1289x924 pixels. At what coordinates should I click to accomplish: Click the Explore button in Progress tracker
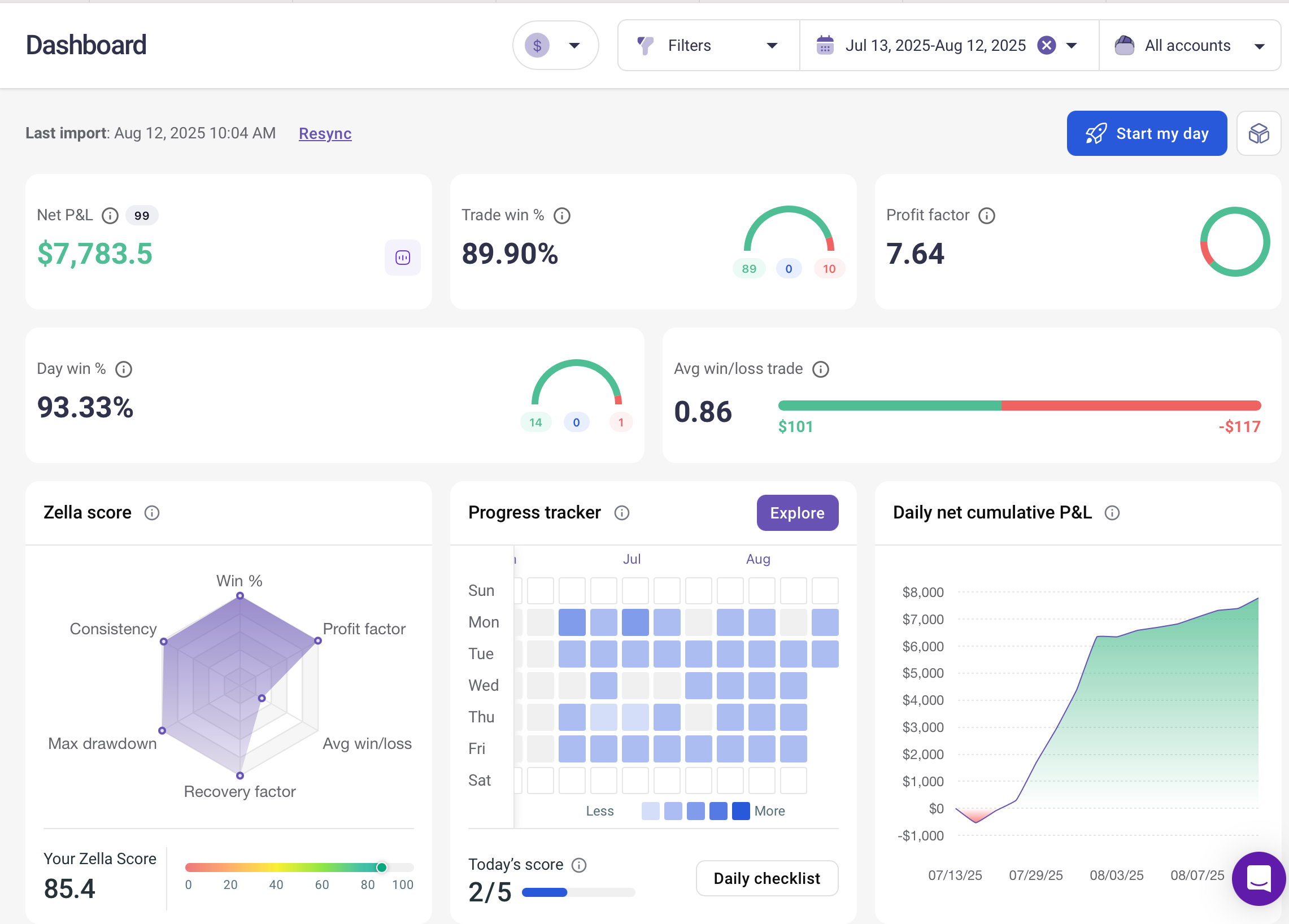point(797,513)
